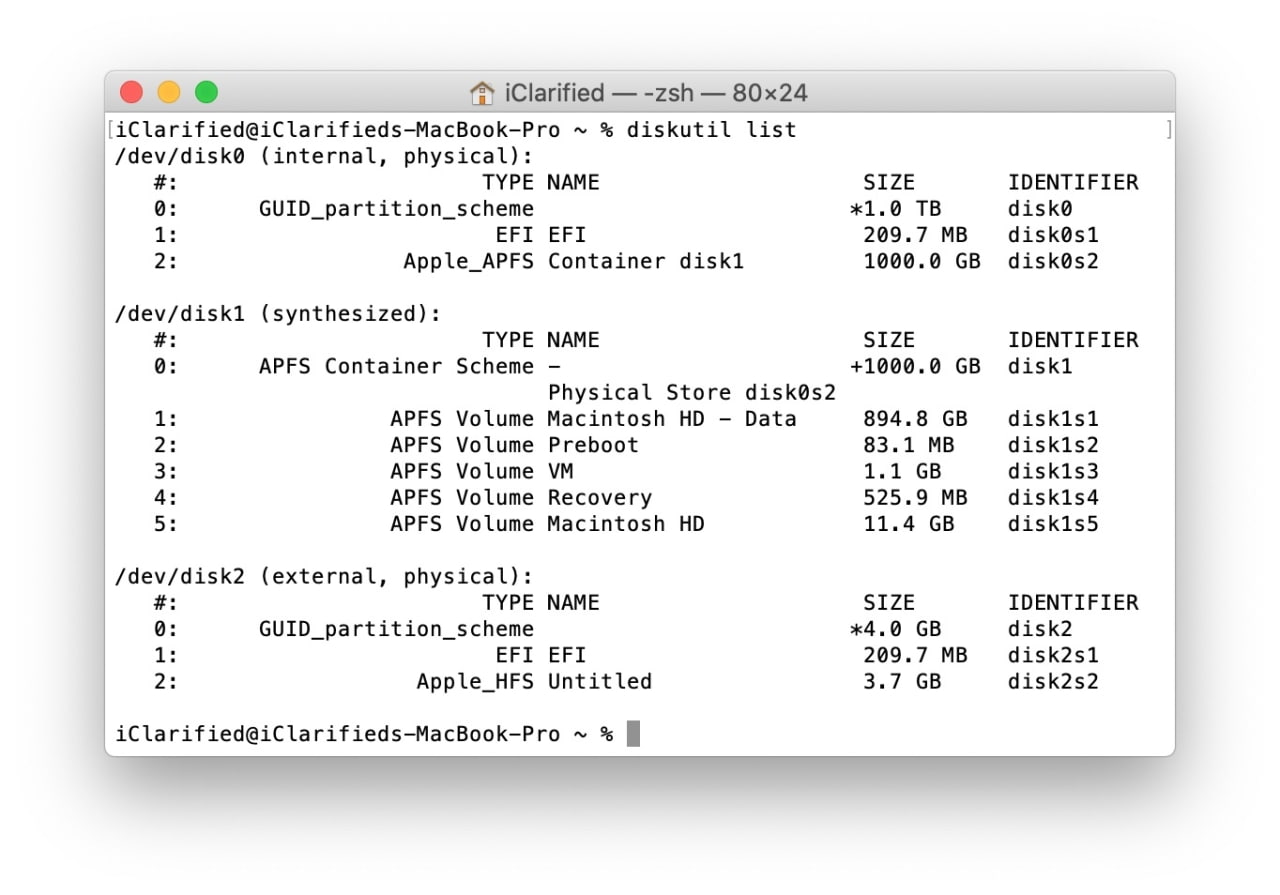Click the home folder icon in title bar
Screen dimensions: 1280x895
[x=482, y=94]
